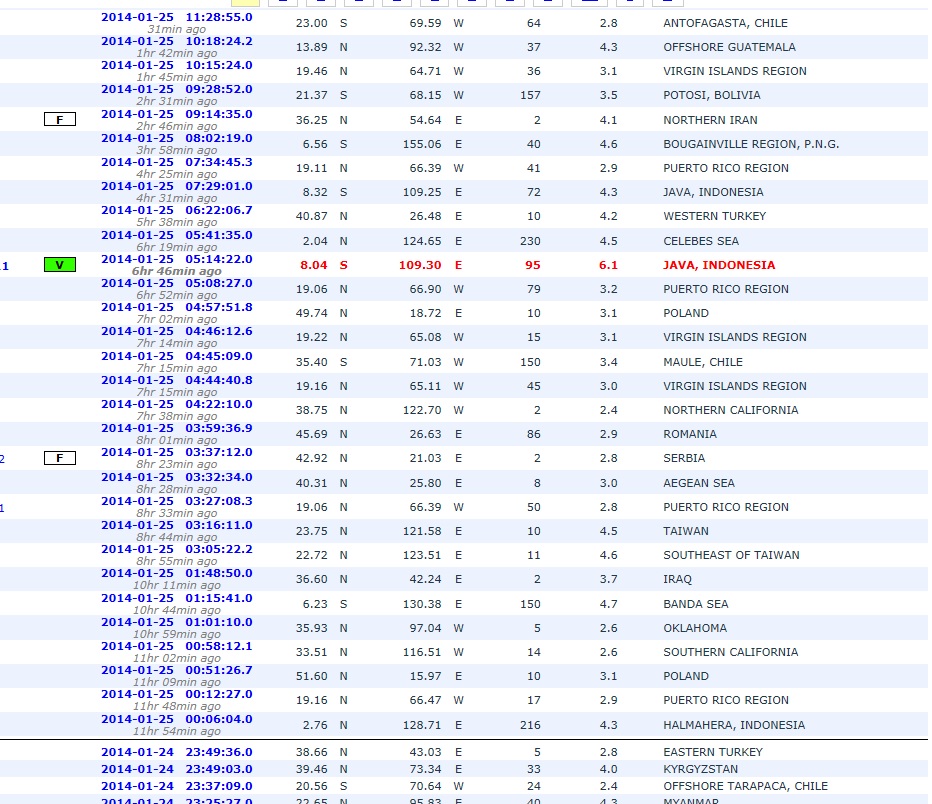
Task: Open the 2014-01-25 04:22:10.0 Northern California event
Action: 176,404
